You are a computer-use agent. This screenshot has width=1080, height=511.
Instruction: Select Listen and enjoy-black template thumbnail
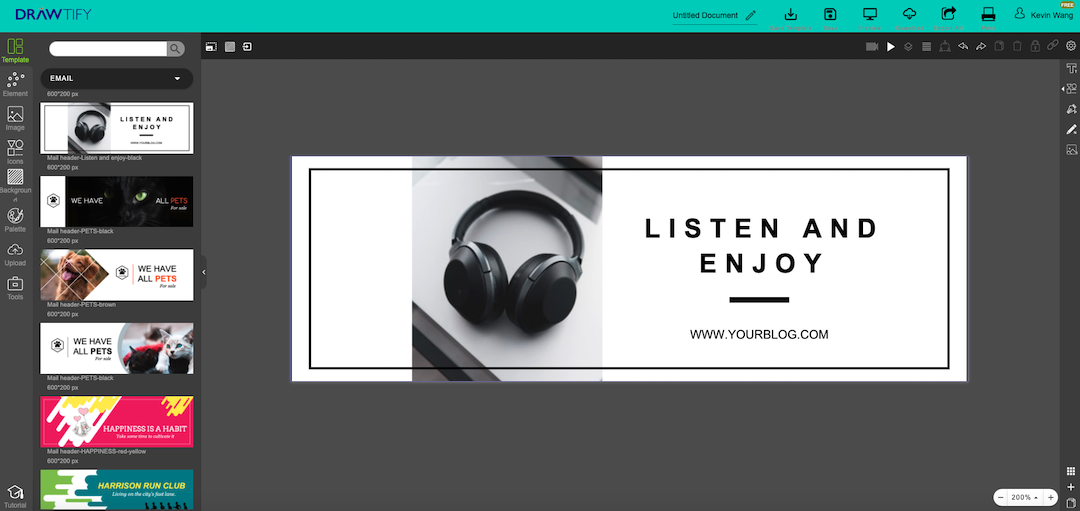(116, 128)
